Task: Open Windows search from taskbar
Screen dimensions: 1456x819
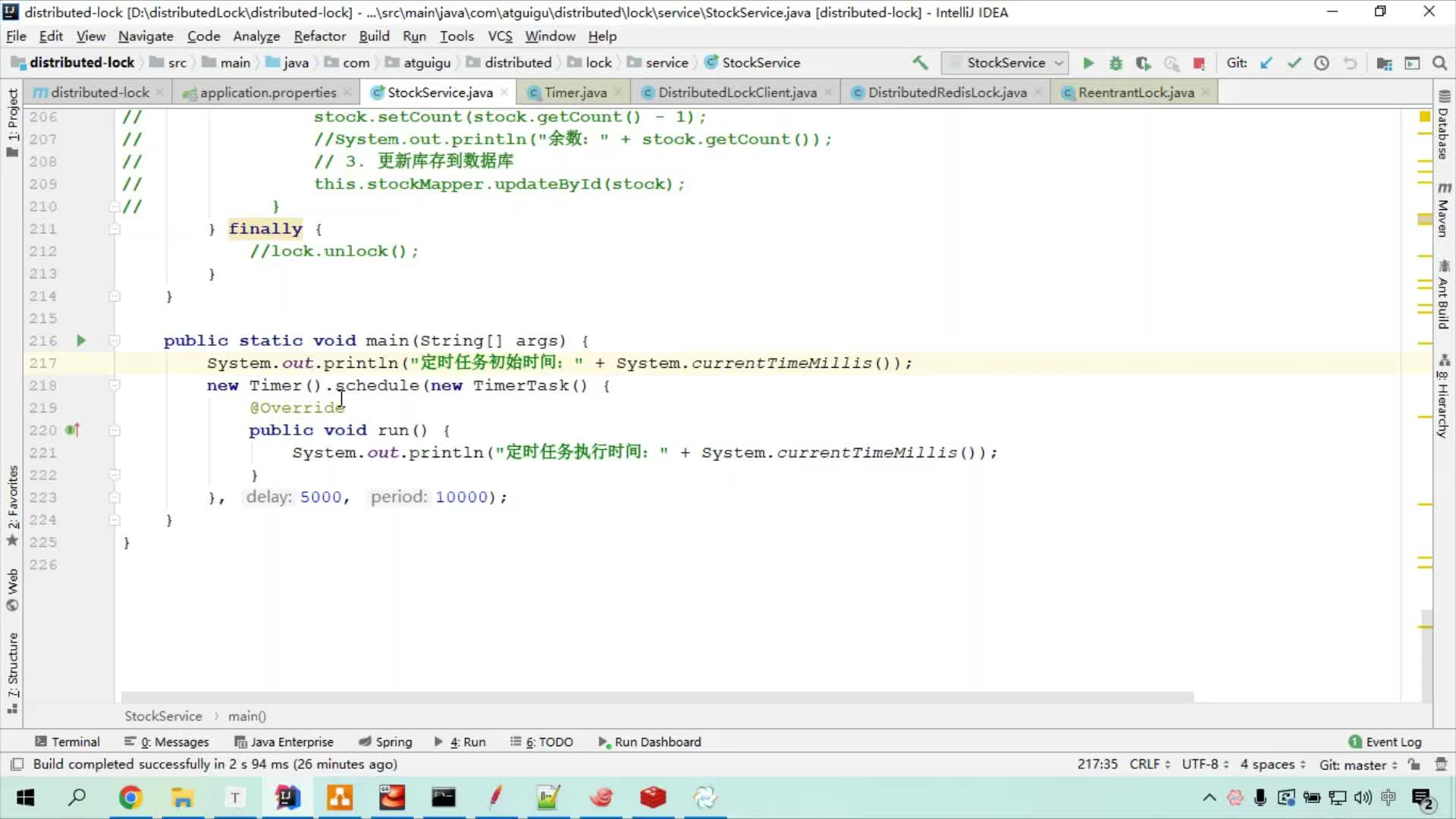Action: pos(77,797)
